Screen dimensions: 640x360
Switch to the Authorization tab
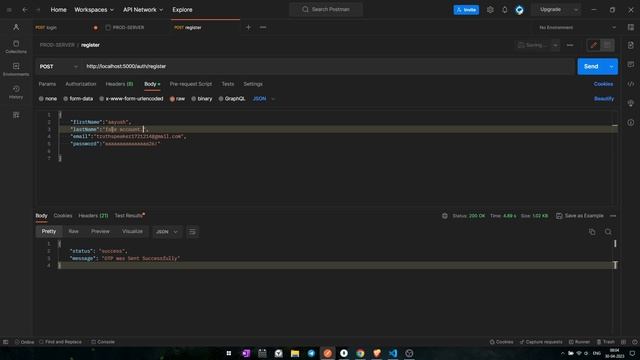pos(81,84)
